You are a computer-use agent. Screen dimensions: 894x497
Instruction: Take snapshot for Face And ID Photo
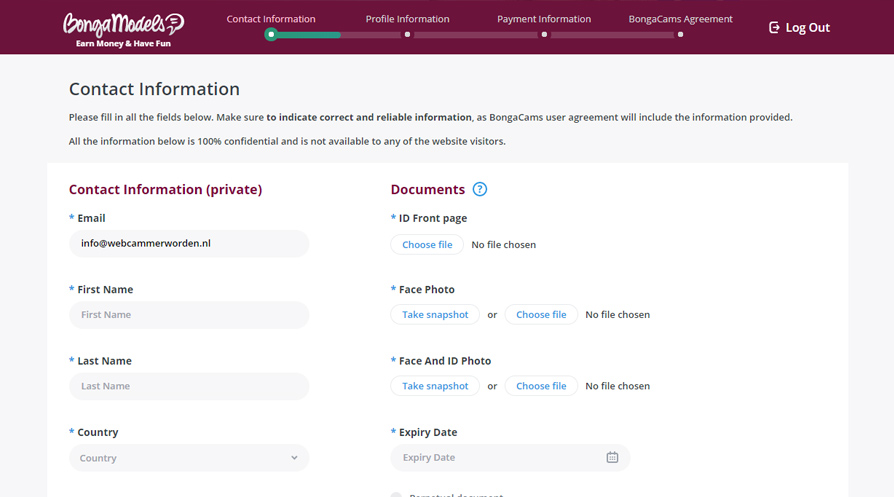coord(435,386)
